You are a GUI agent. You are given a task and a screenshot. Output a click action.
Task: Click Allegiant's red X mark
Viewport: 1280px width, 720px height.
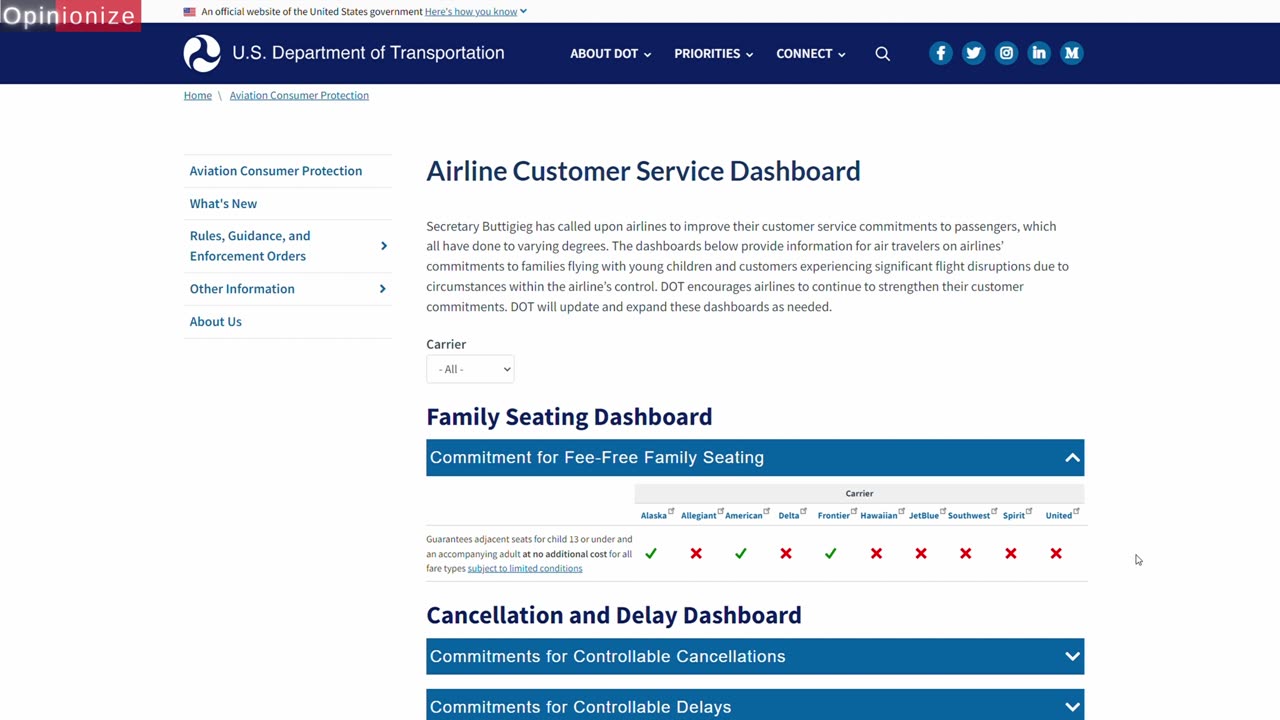pos(696,553)
